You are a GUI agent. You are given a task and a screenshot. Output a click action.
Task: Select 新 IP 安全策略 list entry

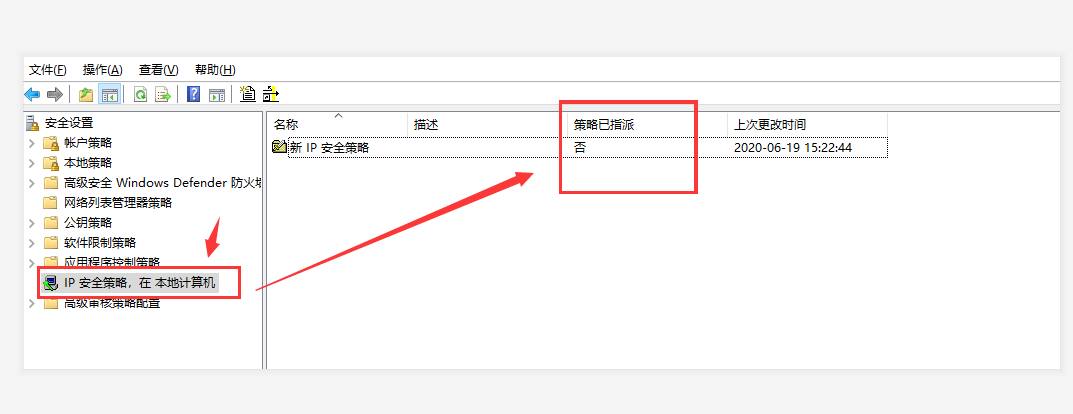(x=328, y=147)
